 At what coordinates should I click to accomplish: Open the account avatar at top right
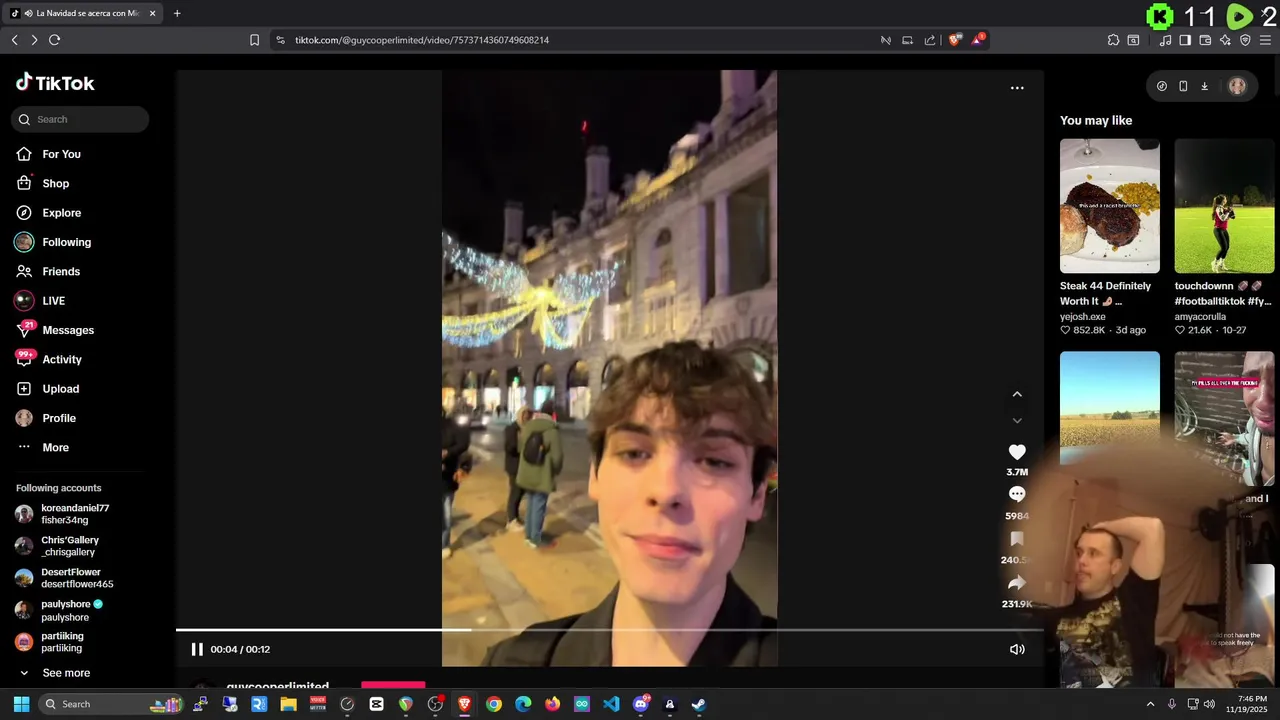pos(1237,86)
